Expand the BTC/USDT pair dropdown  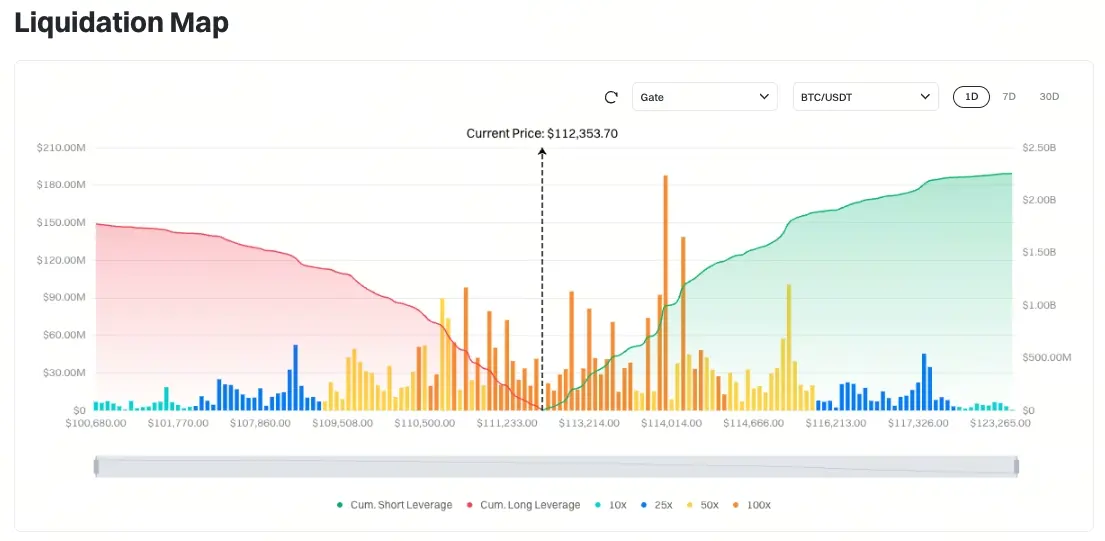pos(865,97)
